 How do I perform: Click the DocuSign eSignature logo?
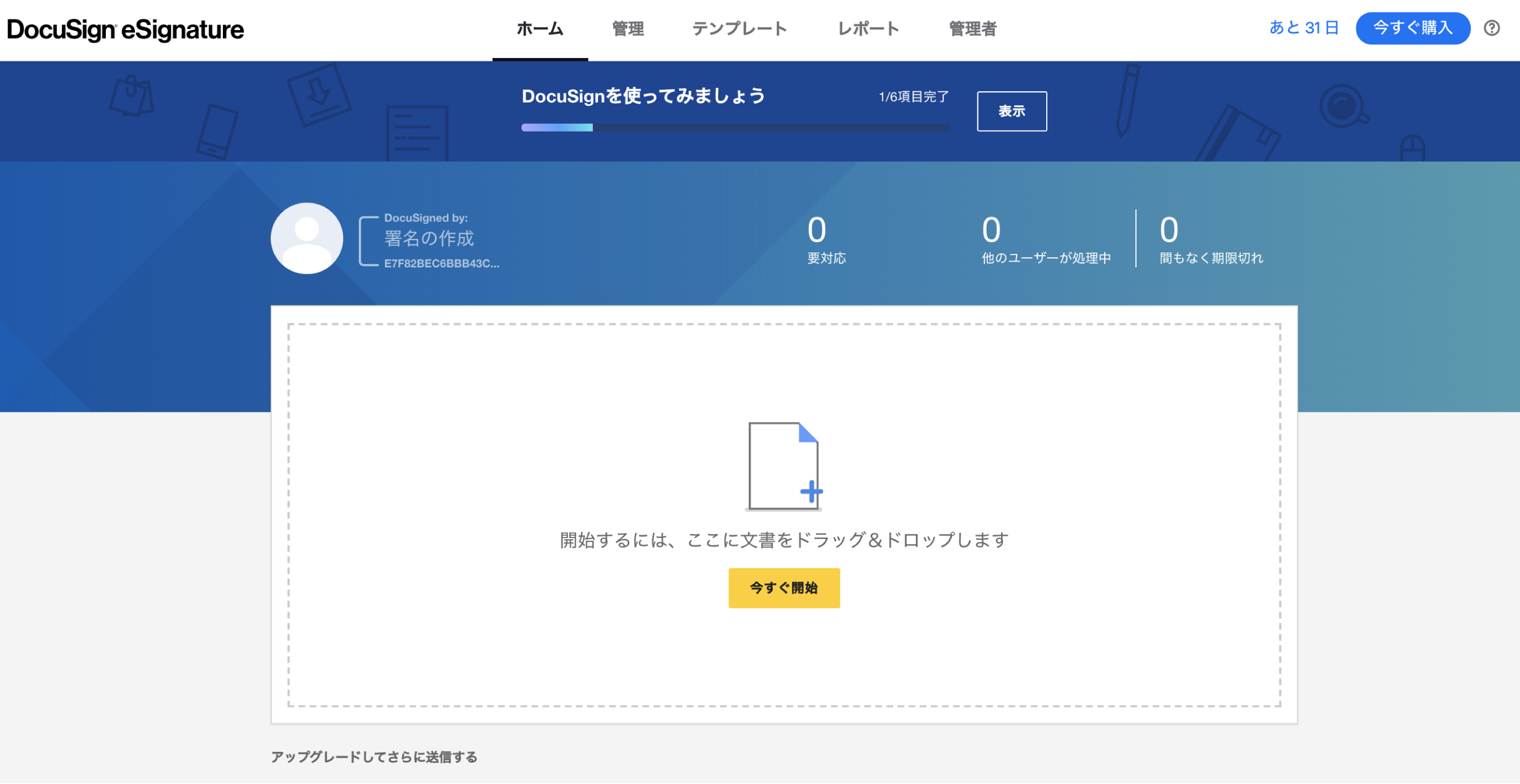[125, 30]
